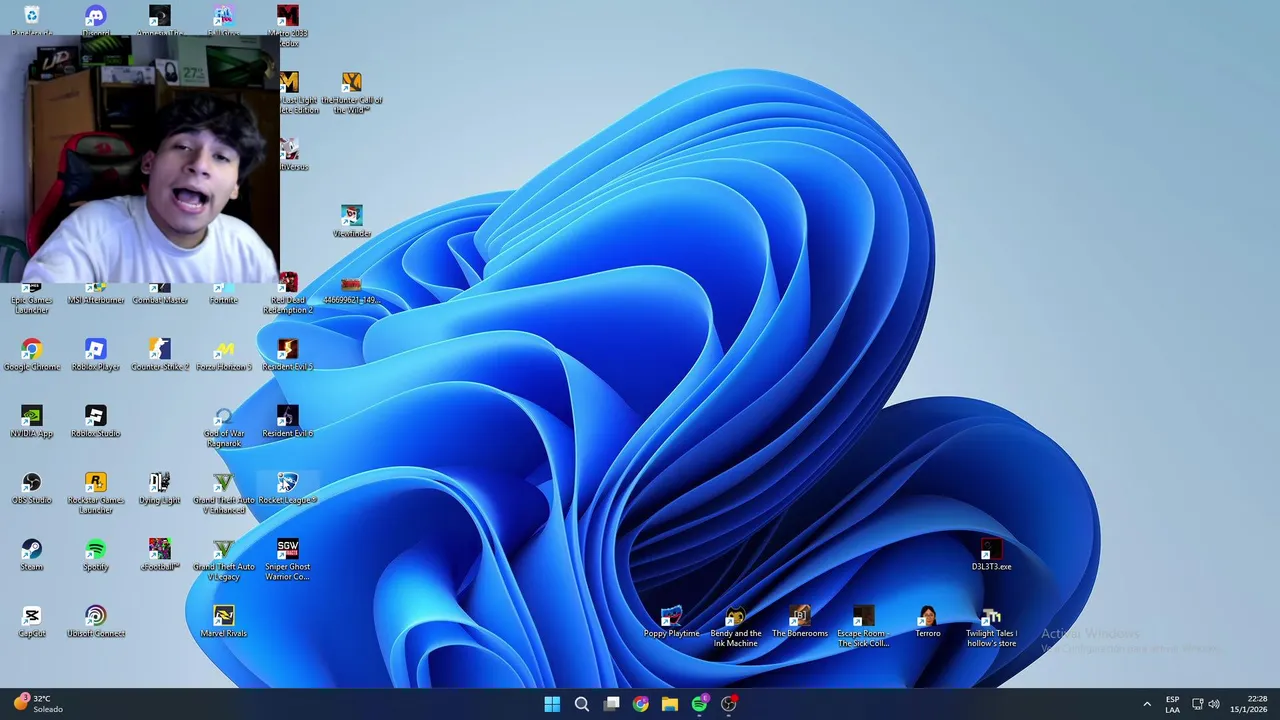
Task: Open the Metro 2033 Redux shortcut
Action: 288,25
